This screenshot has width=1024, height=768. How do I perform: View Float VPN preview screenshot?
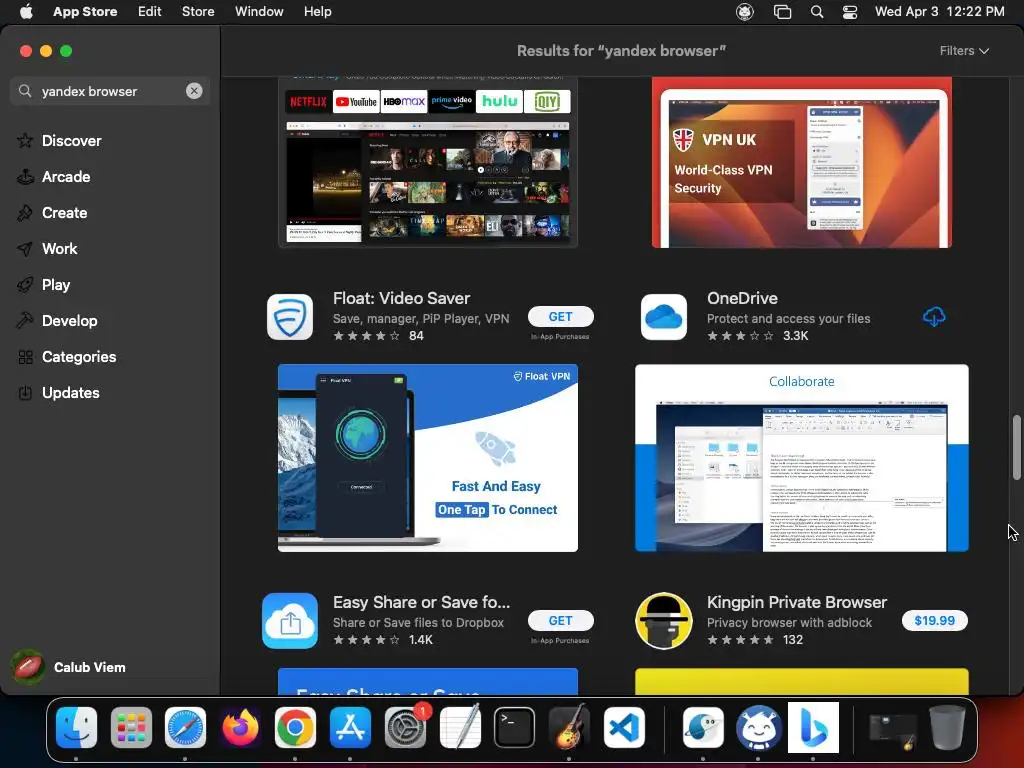click(x=428, y=458)
